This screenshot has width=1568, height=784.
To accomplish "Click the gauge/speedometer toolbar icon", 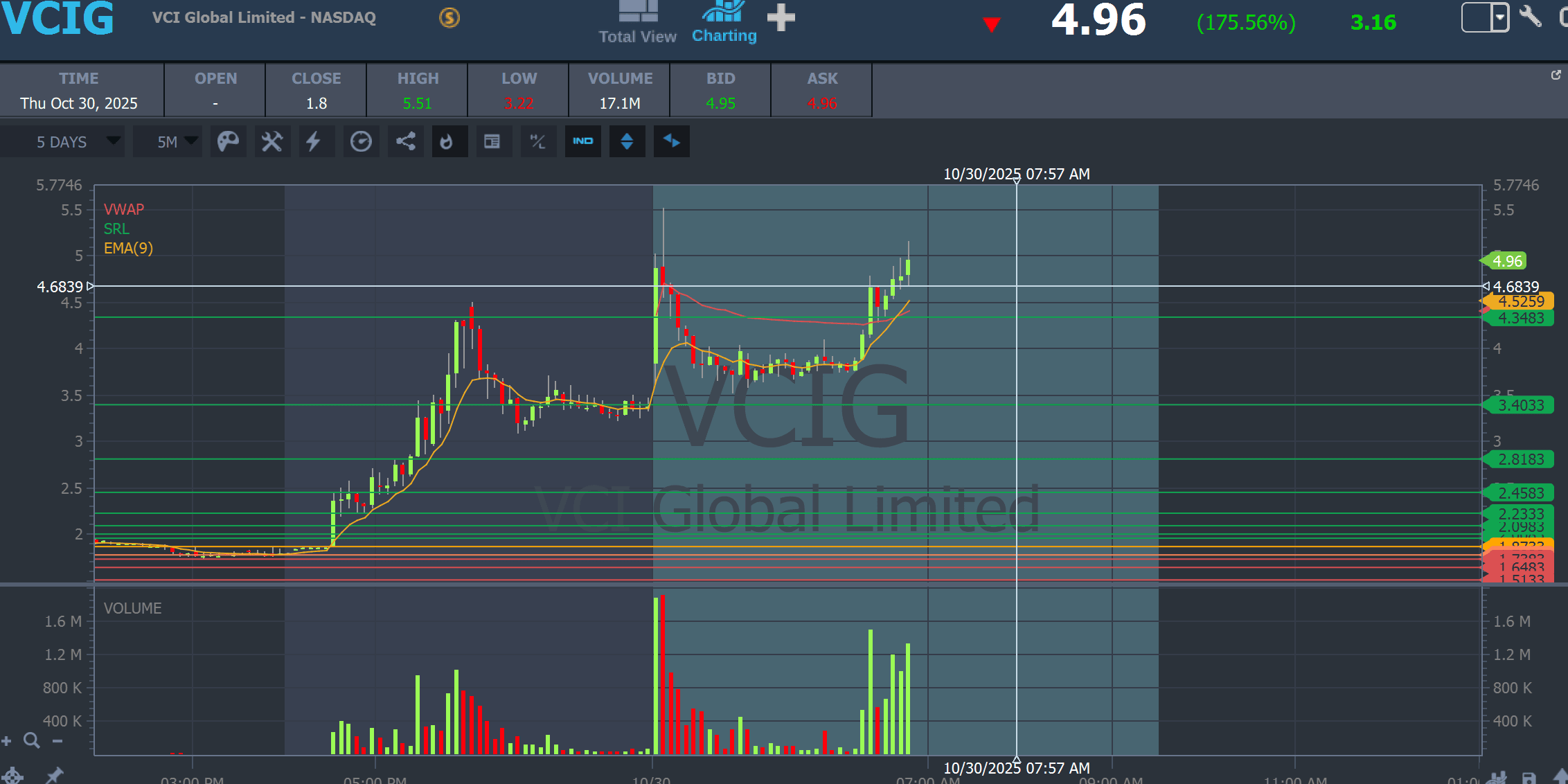I will coord(361,142).
